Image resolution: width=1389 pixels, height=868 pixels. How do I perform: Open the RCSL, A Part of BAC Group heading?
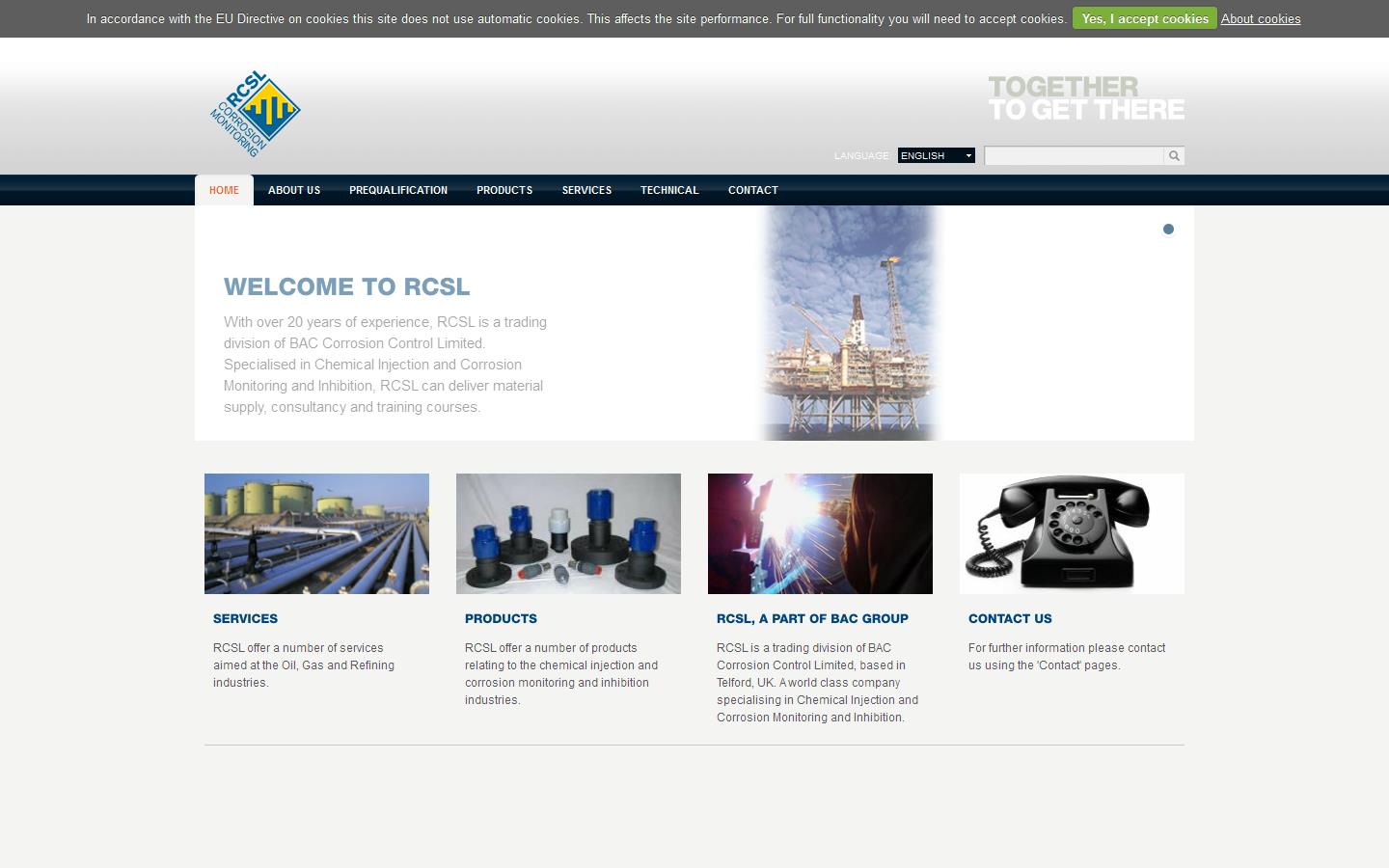[812, 618]
